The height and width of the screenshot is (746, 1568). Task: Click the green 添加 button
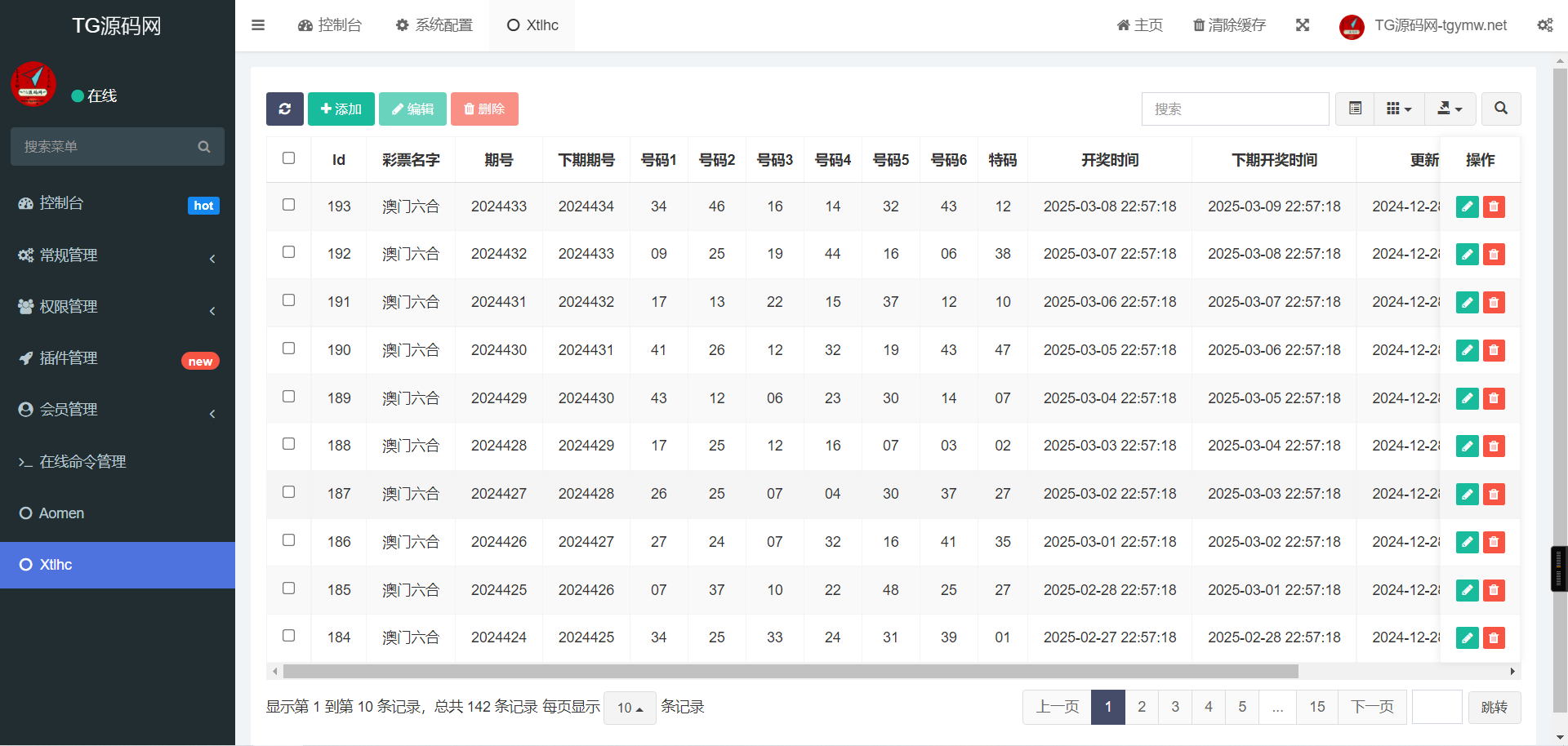coord(341,109)
